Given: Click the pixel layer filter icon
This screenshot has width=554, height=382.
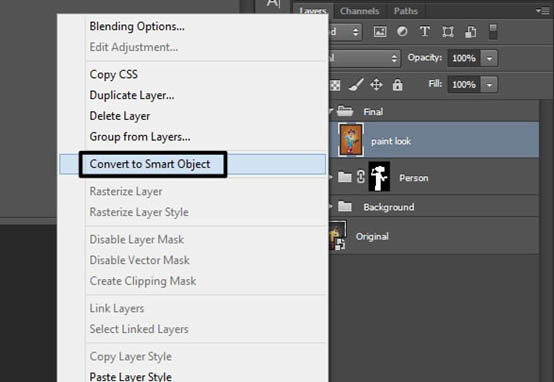Looking at the screenshot, I should pos(380,32).
